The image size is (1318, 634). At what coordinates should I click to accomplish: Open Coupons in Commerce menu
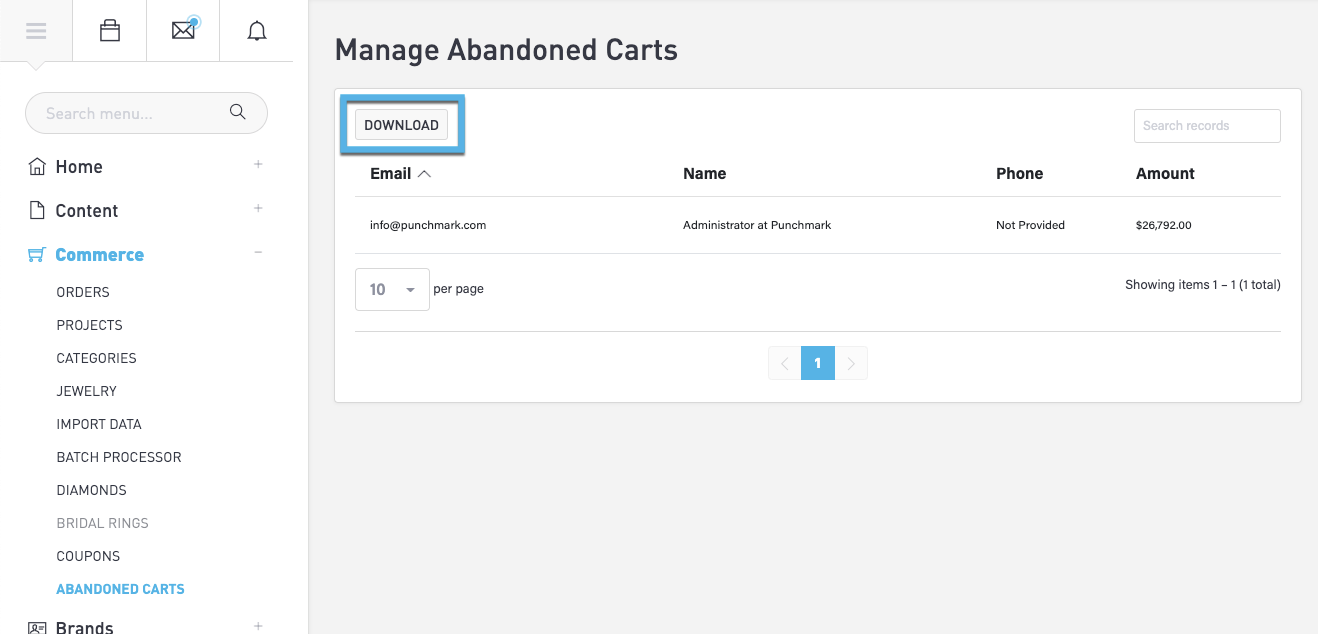click(88, 556)
